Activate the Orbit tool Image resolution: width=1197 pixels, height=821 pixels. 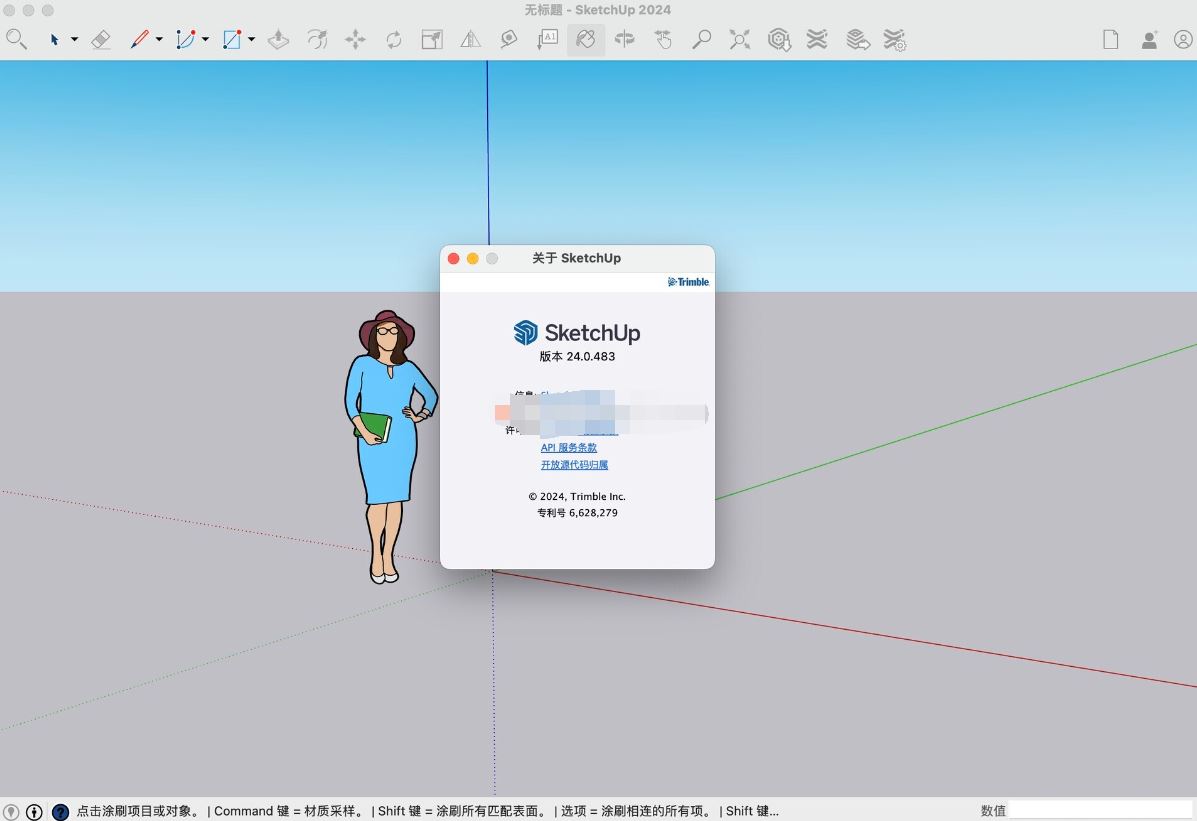624,39
